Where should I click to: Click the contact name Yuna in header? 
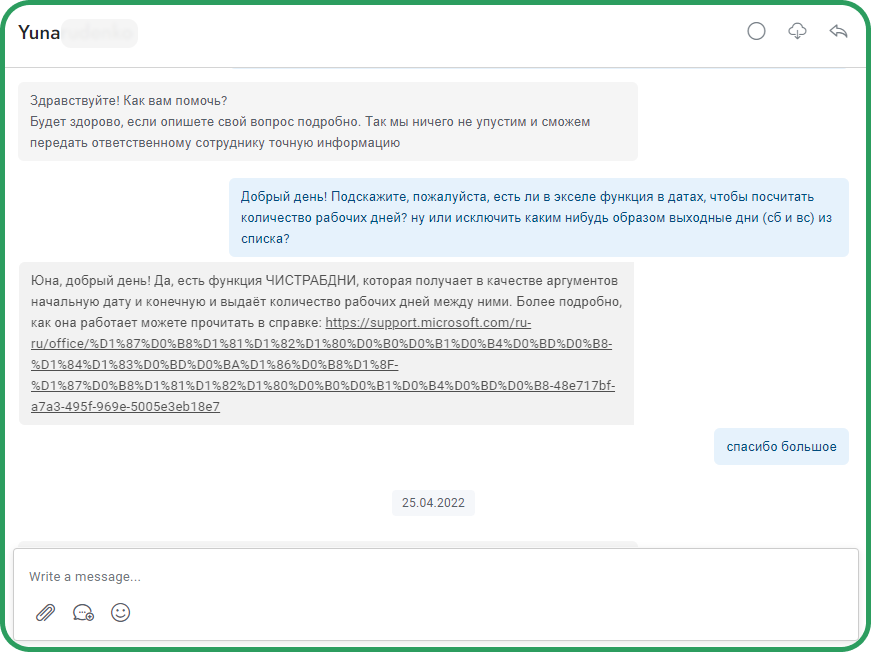[x=39, y=33]
